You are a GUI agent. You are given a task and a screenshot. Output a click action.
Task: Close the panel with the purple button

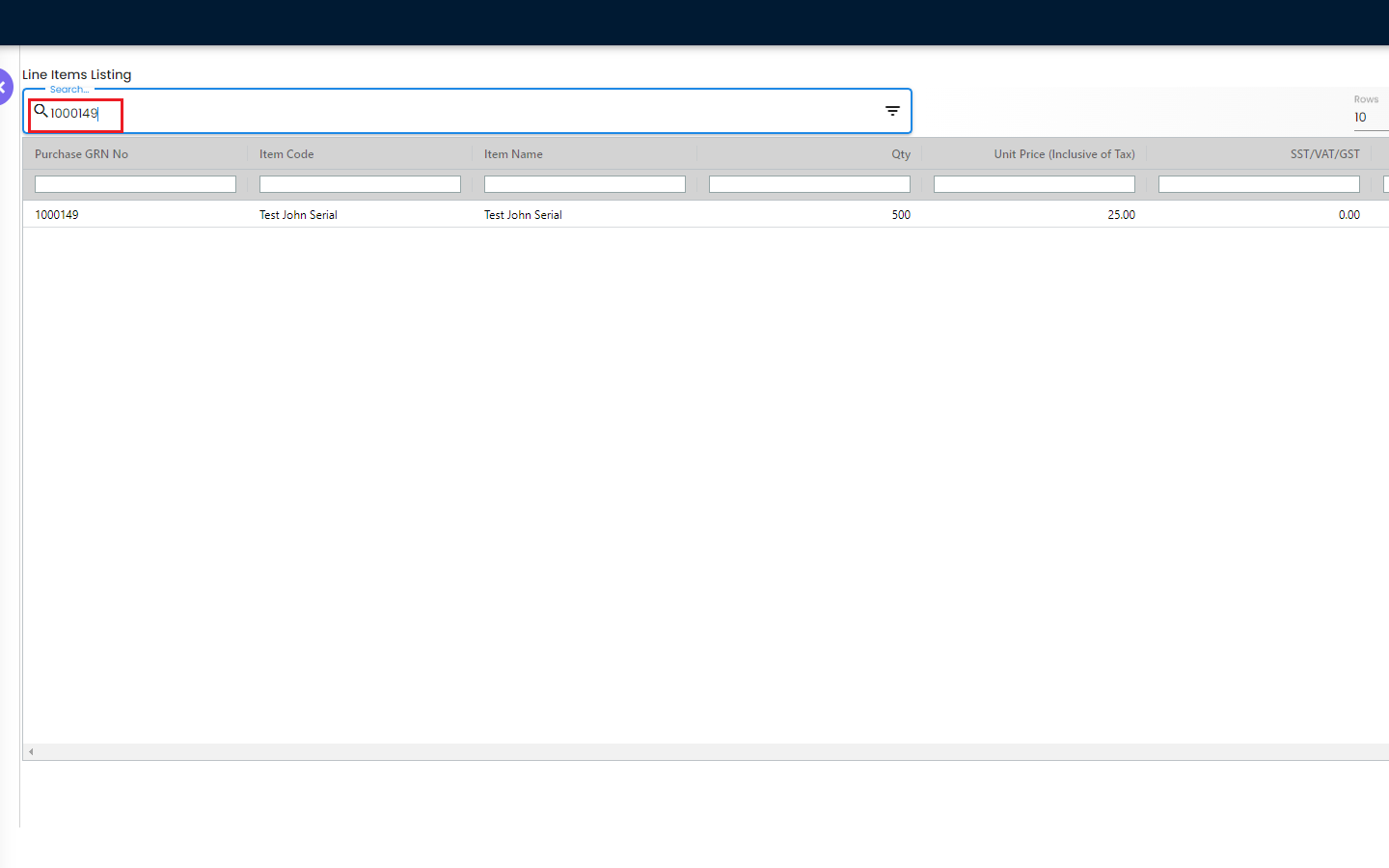[x=5, y=87]
